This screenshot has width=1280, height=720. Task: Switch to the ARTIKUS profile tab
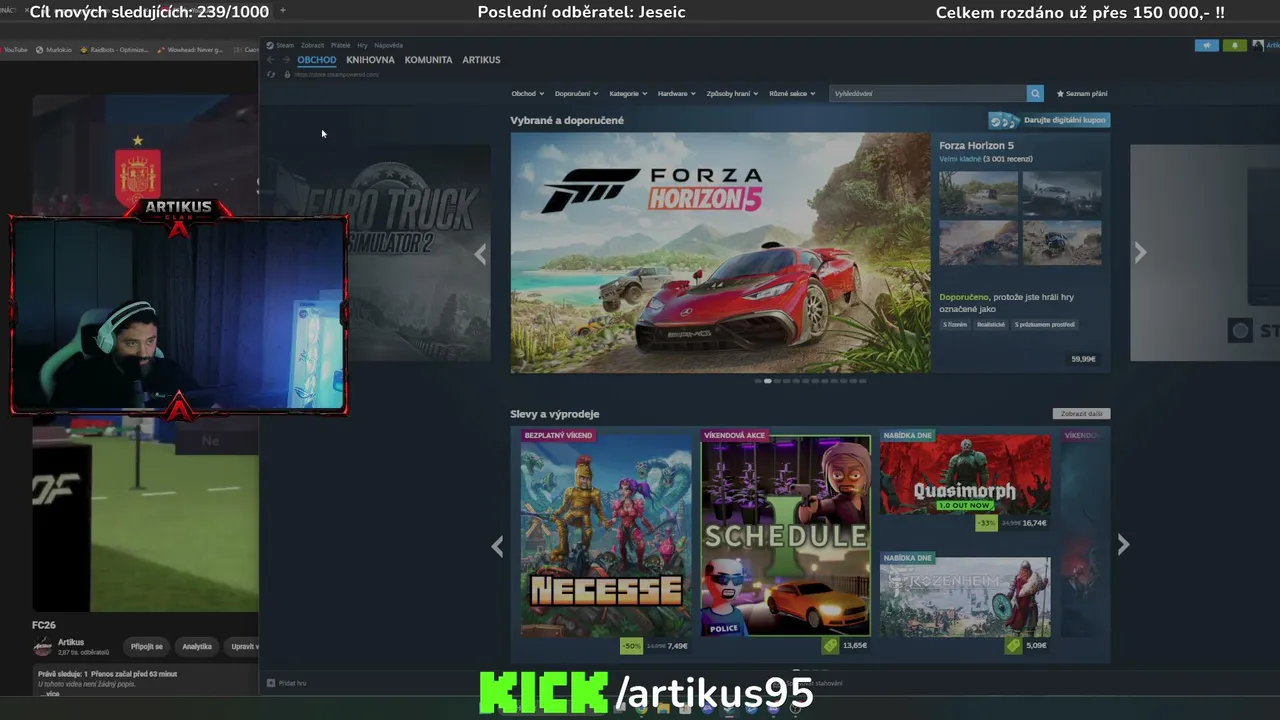tap(481, 60)
